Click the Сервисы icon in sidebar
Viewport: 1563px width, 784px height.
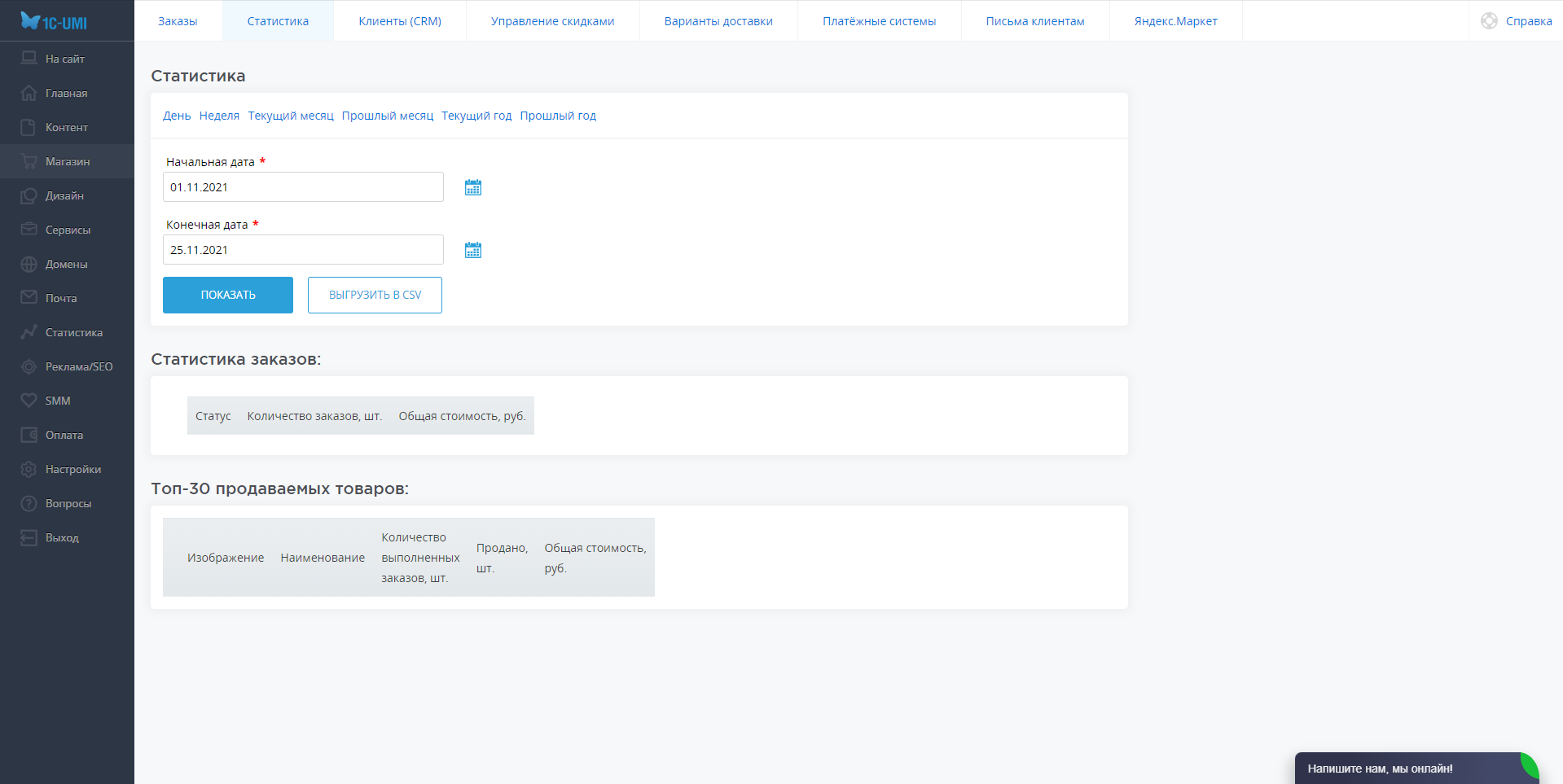(x=29, y=230)
